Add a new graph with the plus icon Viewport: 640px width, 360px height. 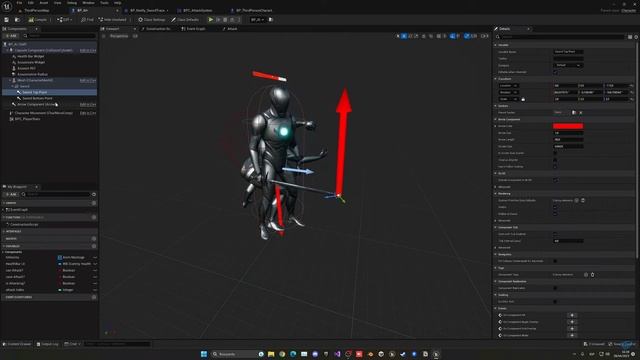(94, 203)
